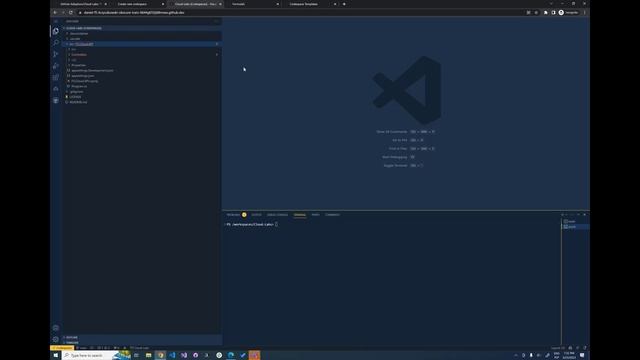Open the Extensions view
This screenshot has height=360, width=640.
[x=56, y=77]
